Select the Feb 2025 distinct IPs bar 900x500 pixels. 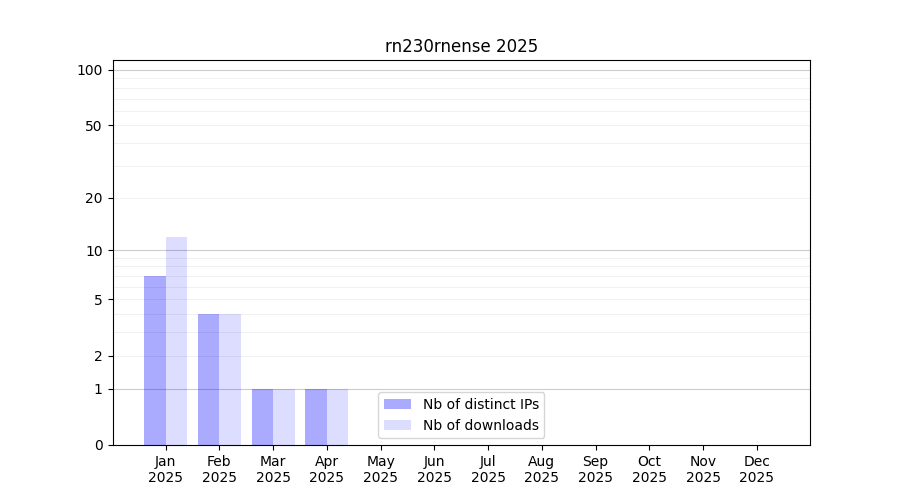(x=208, y=379)
